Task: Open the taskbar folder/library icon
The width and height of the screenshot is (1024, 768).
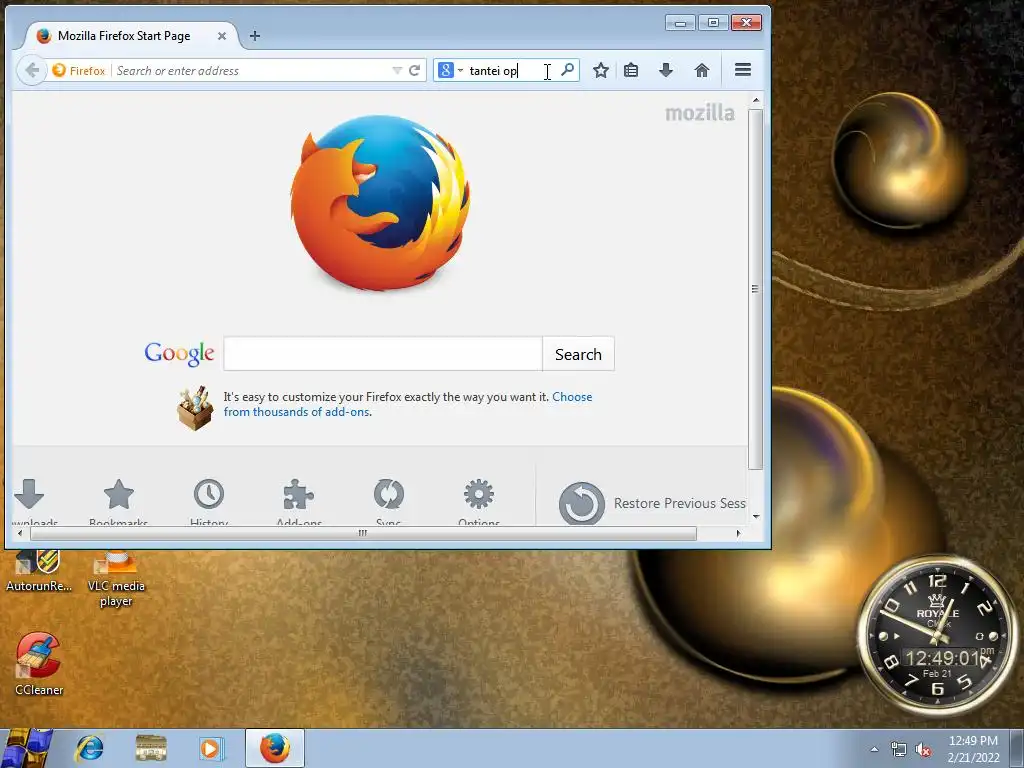Action: coord(151,748)
